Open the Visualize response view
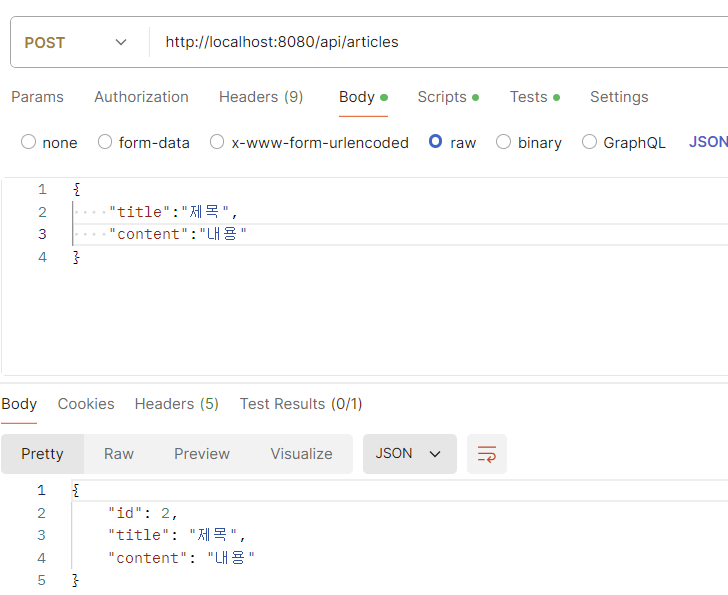This screenshot has width=728, height=595. click(301, 453)
